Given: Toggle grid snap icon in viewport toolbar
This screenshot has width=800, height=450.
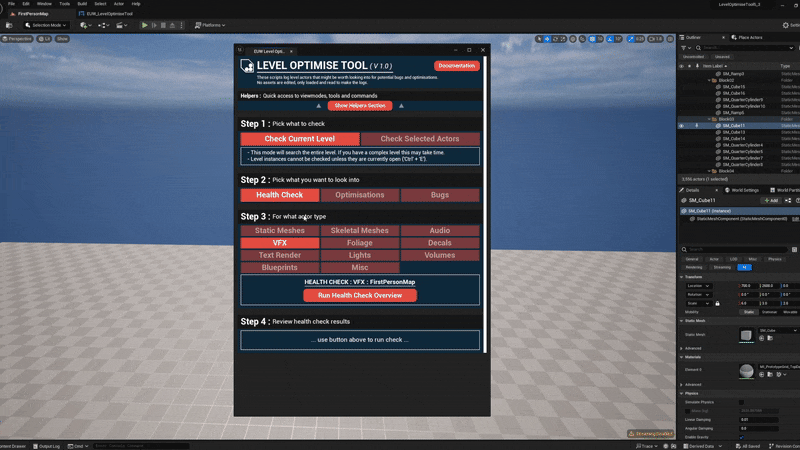Looking at the screenshot, I should point(592,39).
